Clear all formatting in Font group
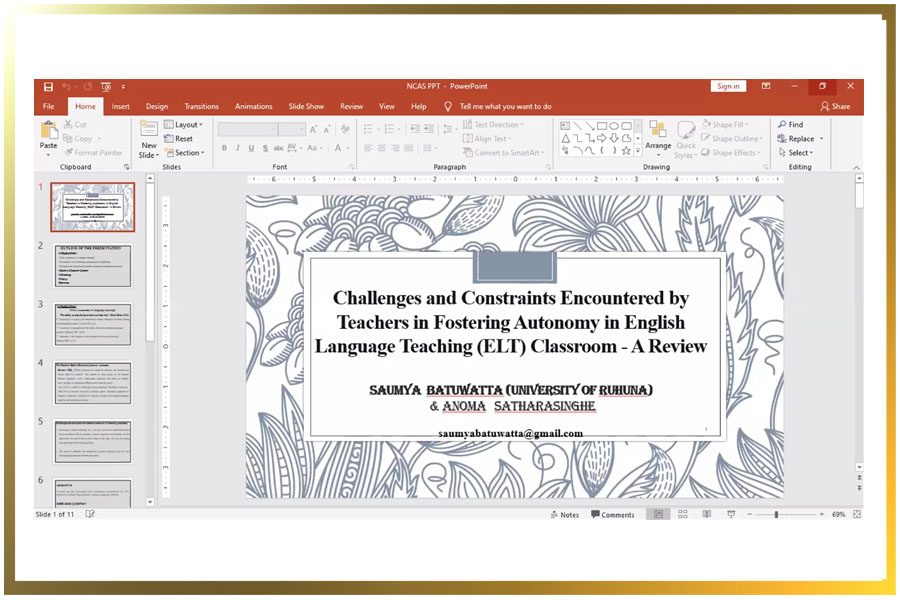 [345, 129]
